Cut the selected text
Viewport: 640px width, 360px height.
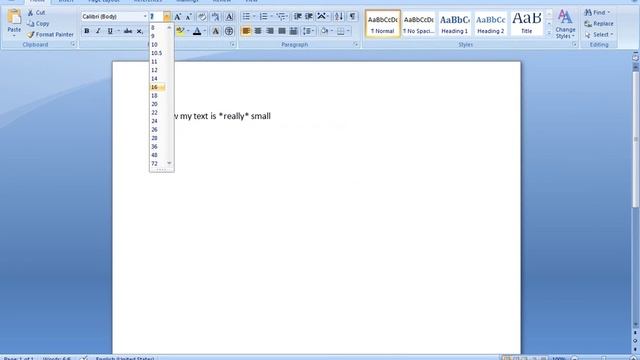click(36, 13)
